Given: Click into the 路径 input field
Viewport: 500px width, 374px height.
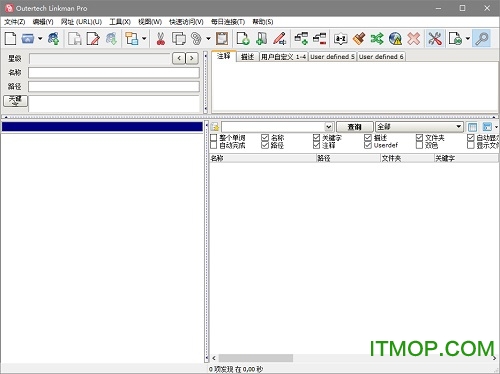Looking at the screenshot, I should 114,87.
